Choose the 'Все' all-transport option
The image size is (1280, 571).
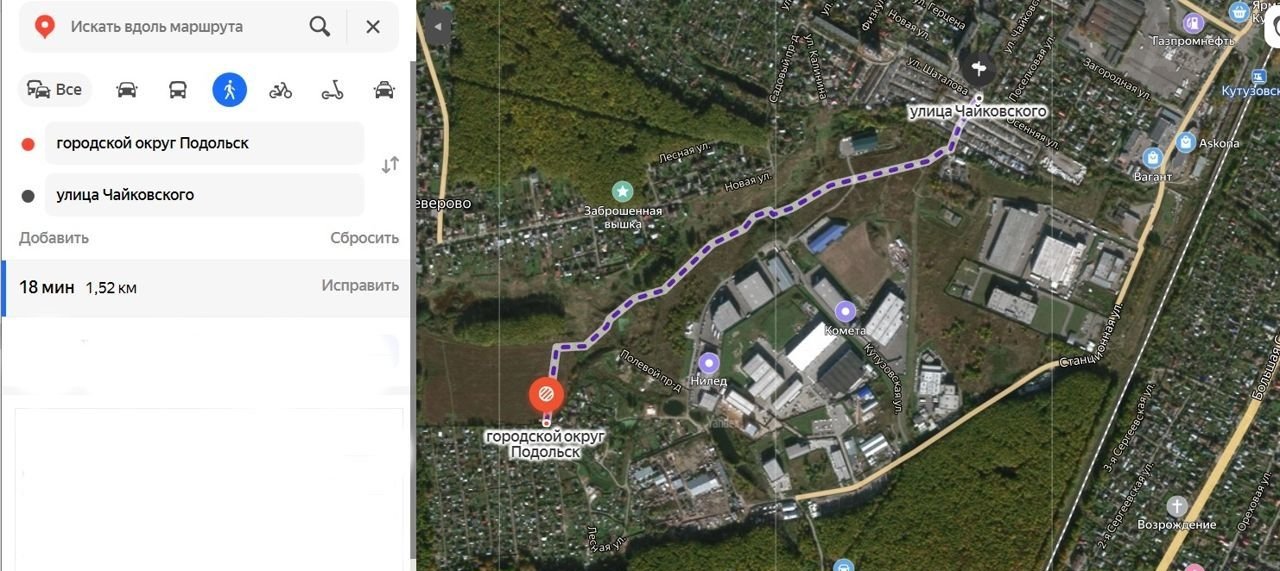pos(55,90)
